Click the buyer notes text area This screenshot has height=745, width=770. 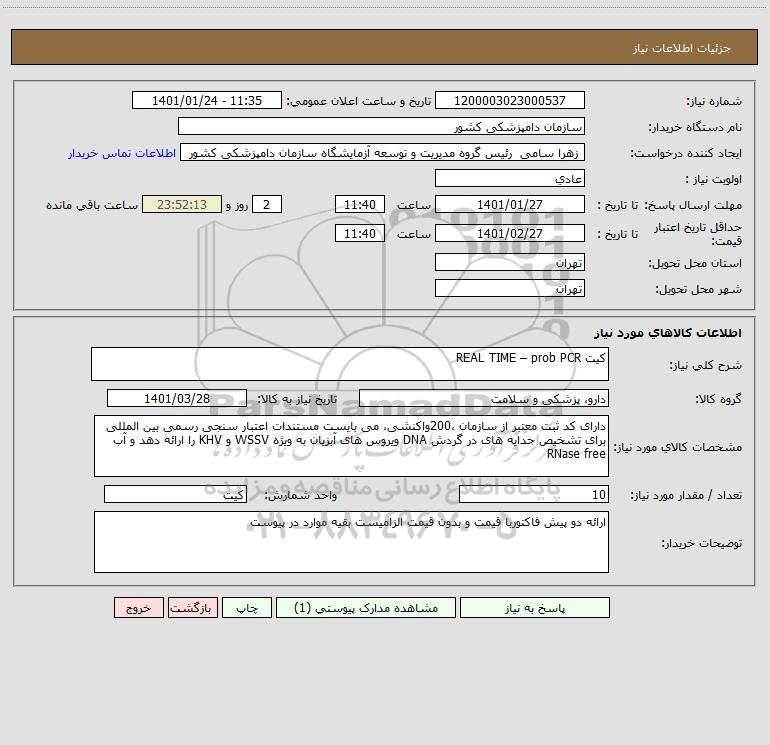[x=351, y=542]
